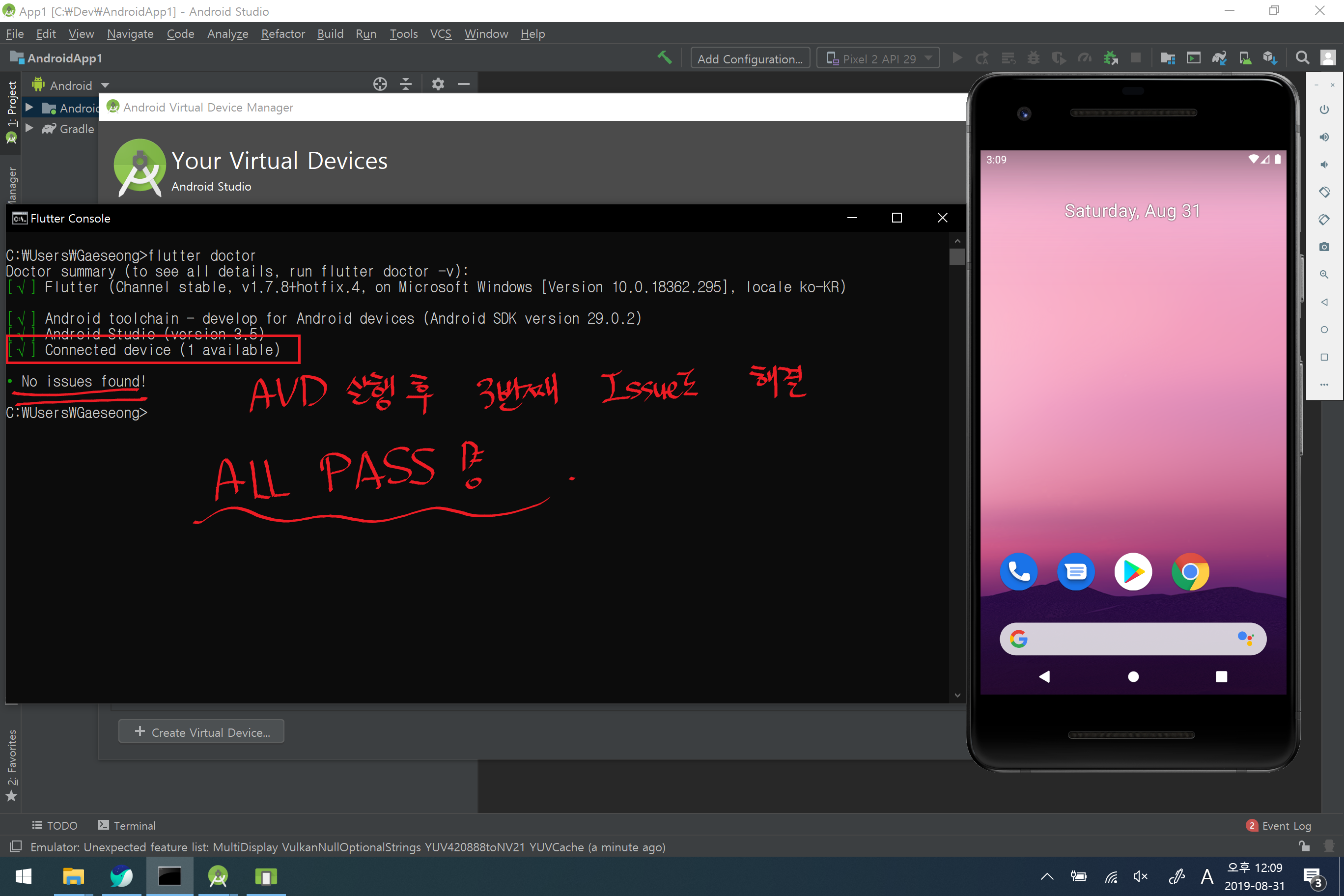1344x896 pixels.
Task: Open the Tools menu
Action: point(403,34)
